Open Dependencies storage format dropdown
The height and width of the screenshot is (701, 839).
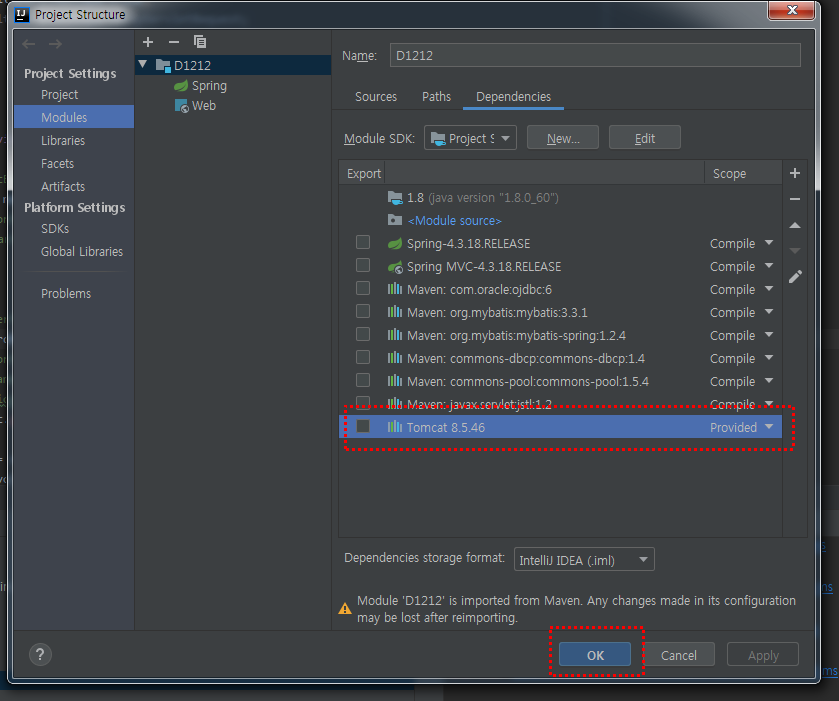pyautogui.click(x=584, y=560)
